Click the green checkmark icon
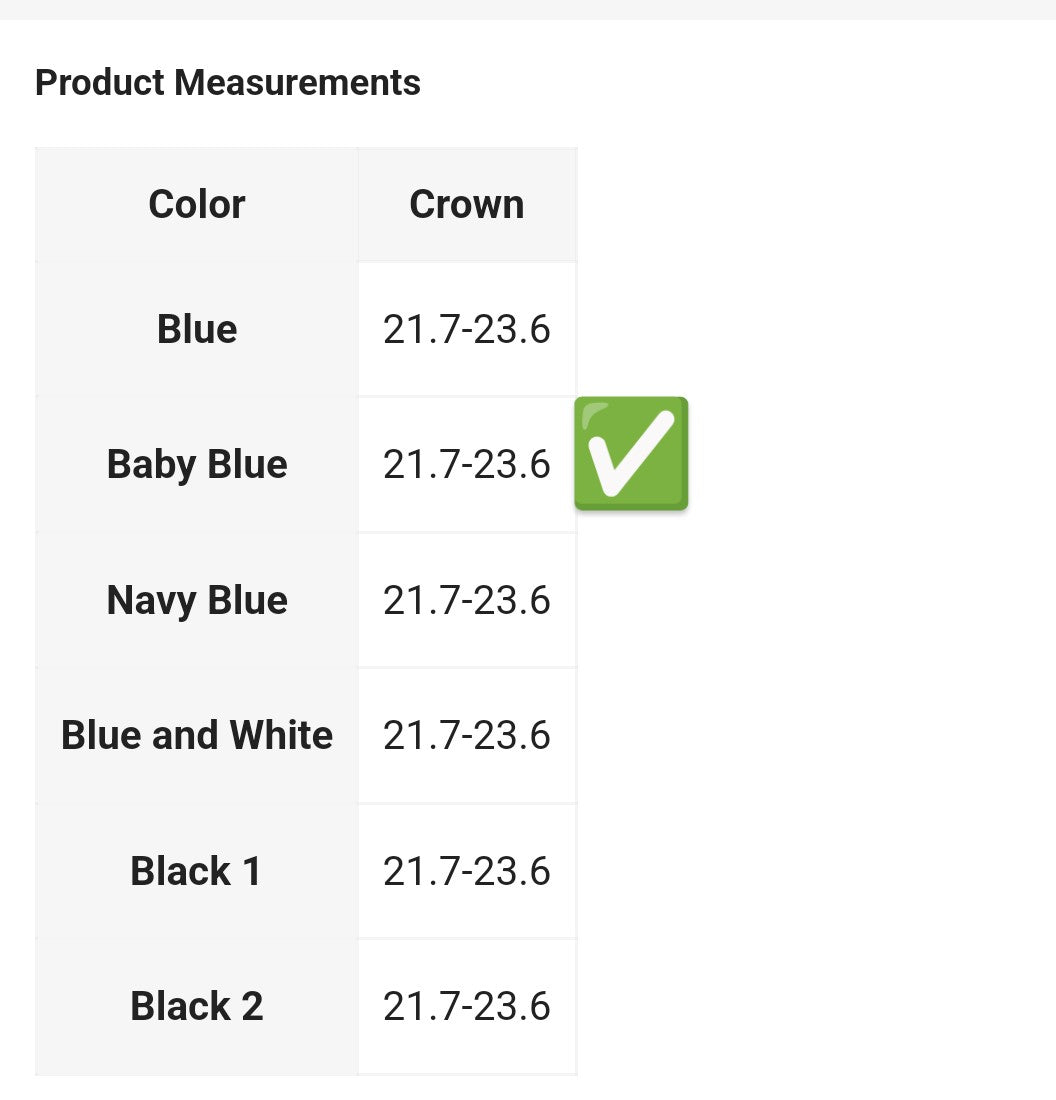This screenshot has height=1100, width=1056. tap(631, 453)
